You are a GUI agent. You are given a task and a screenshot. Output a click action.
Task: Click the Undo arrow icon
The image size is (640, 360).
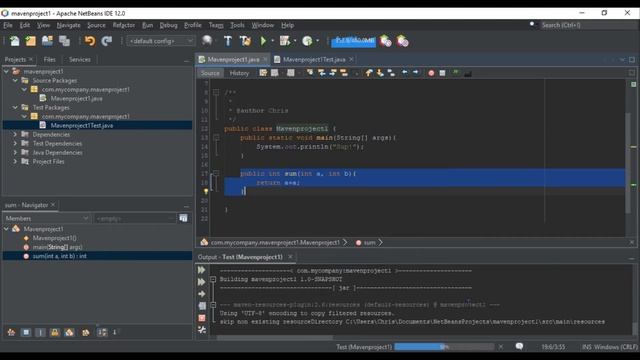pyautogui.click(x=90, y=41)
